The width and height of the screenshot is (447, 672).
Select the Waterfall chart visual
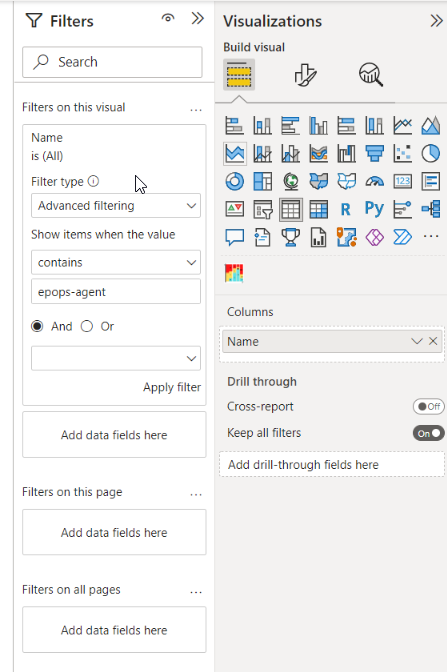pyautogui.click(x=346, y=153)
